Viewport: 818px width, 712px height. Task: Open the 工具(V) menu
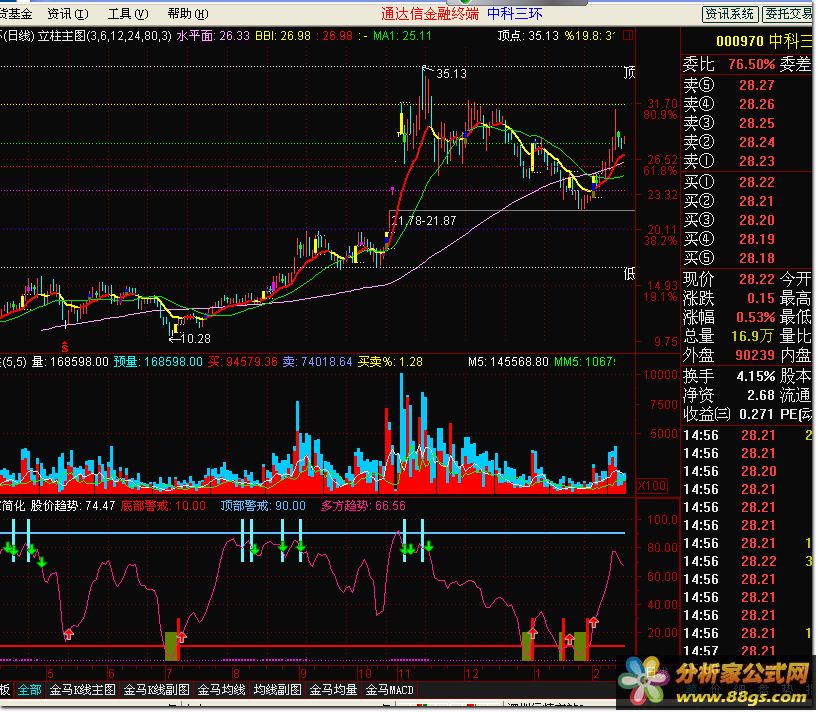pos(128,14)
